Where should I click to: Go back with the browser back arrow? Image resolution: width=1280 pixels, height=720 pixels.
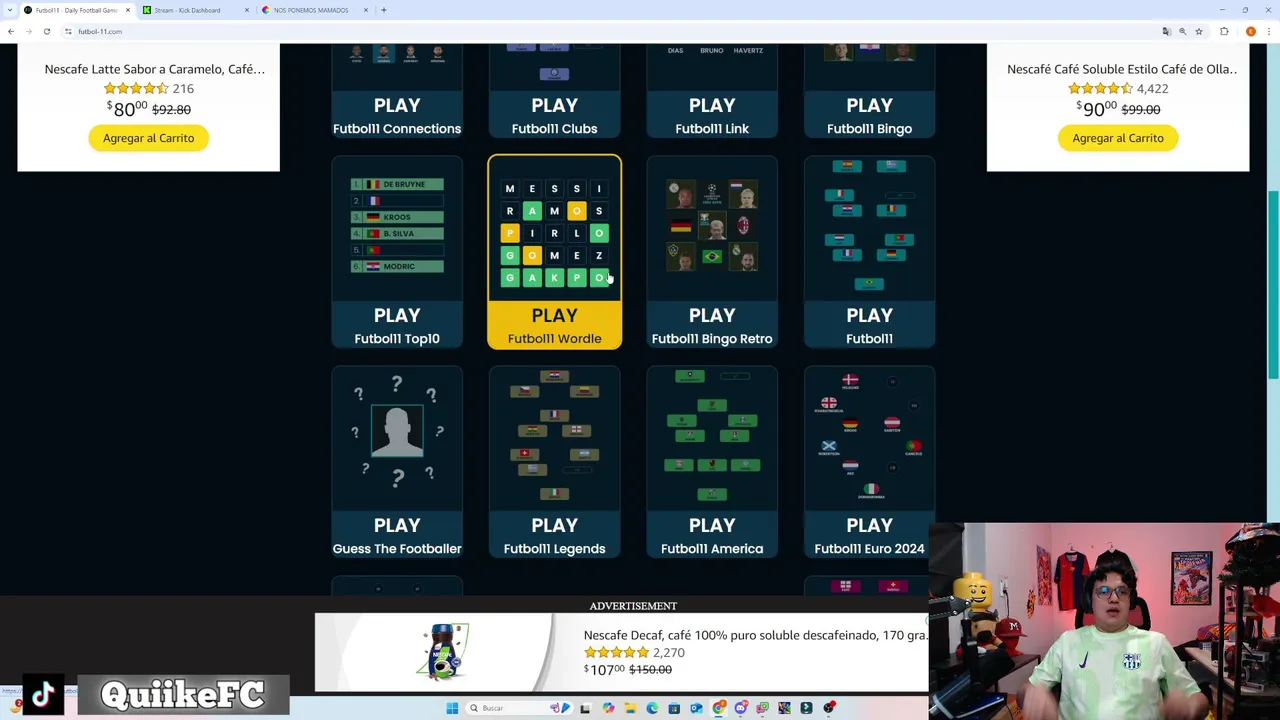10,31
